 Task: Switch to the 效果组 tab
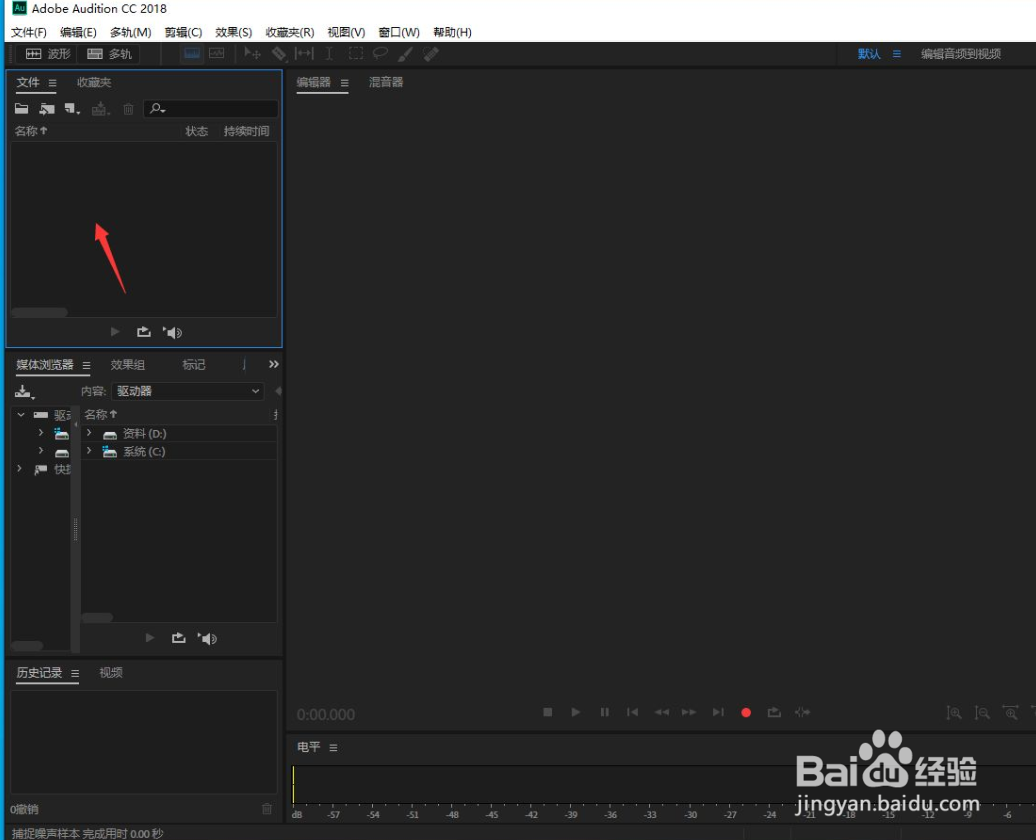[x=128, y=364]
